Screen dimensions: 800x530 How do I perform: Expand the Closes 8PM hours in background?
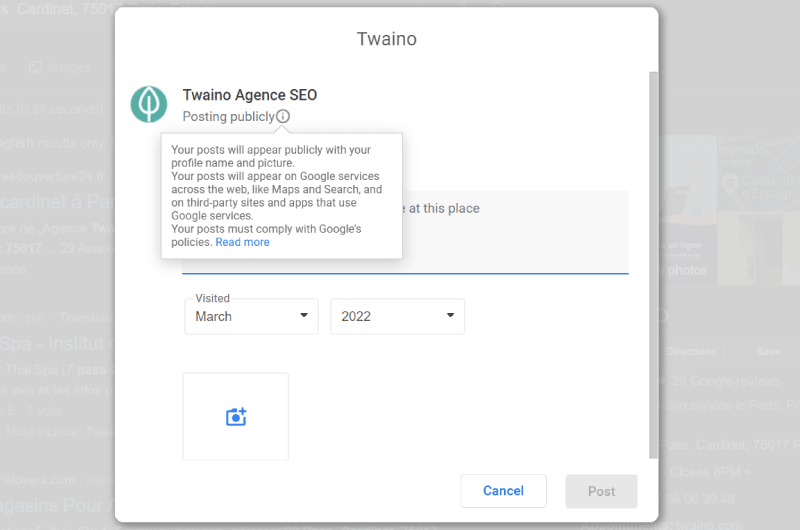tap(710, 472)
